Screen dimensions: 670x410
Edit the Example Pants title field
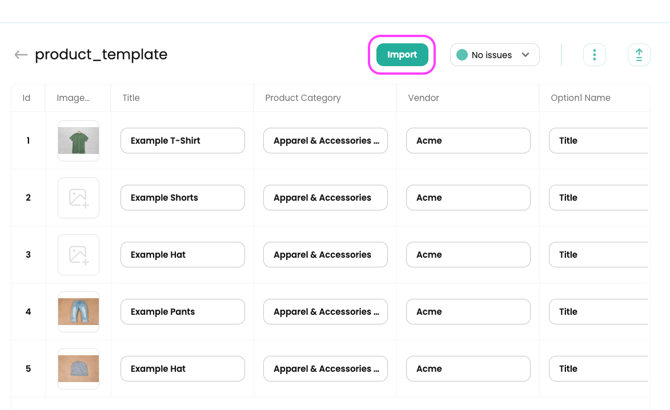pyautogui.click(x=182, y=312)
